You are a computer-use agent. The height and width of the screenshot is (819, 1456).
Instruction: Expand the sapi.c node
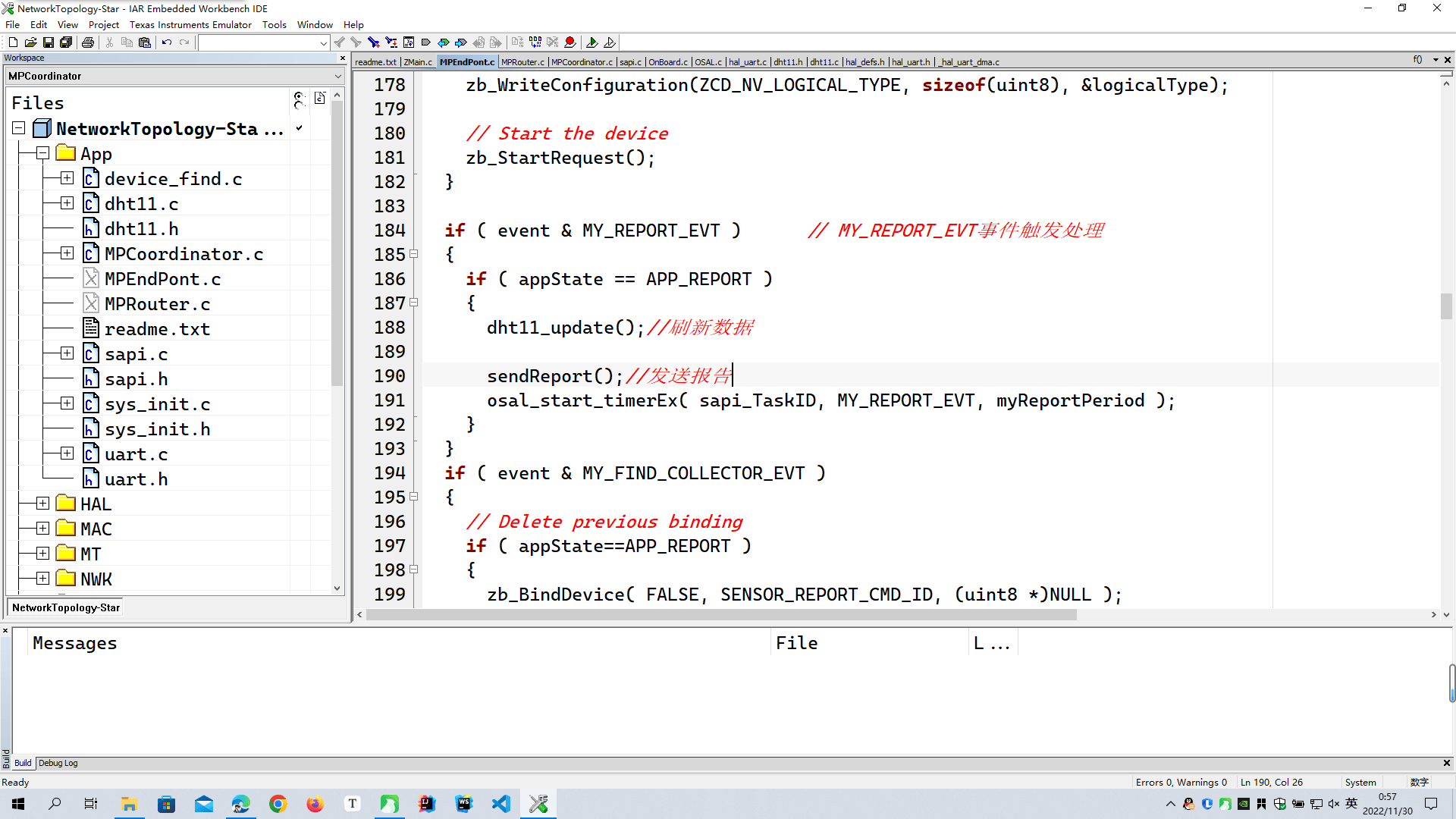67,353
